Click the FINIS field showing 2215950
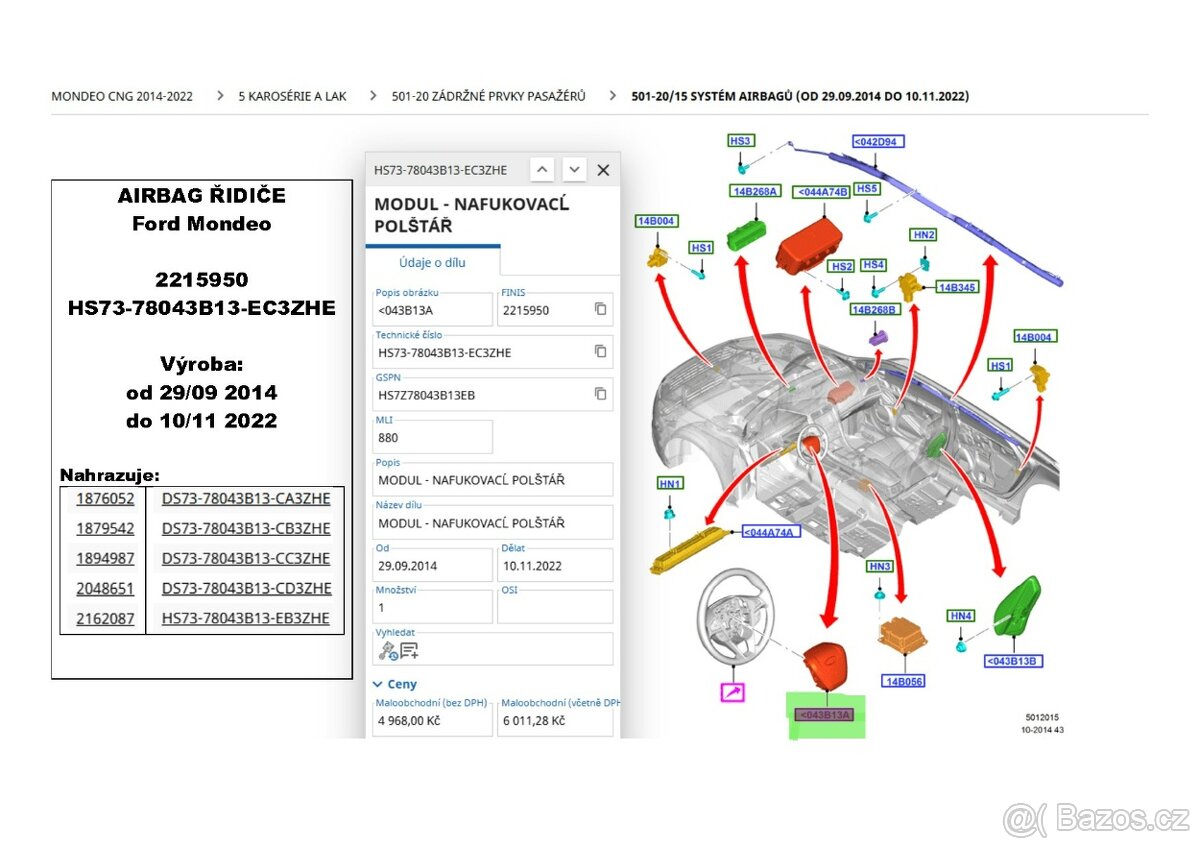This screenshot has height=848, width=1200. click(555, 310)
